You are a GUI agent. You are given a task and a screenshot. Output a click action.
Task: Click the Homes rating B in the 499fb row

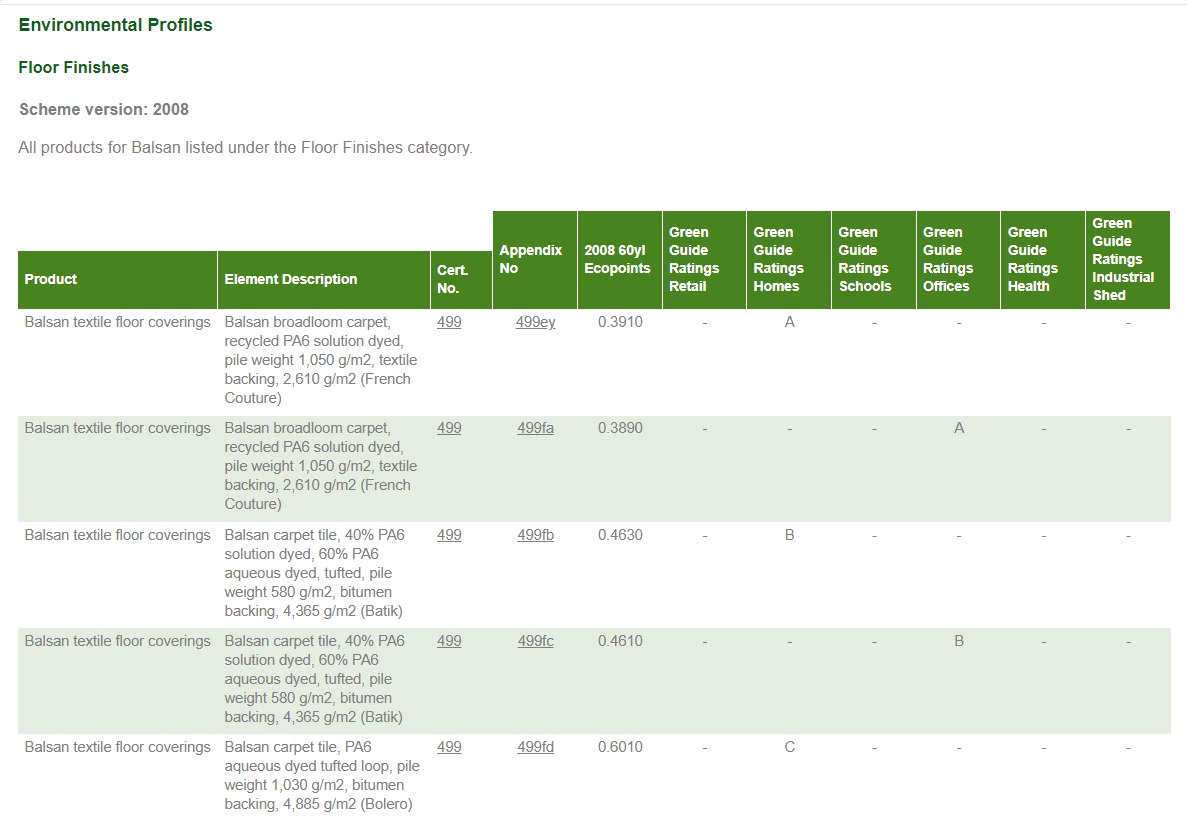790,535
